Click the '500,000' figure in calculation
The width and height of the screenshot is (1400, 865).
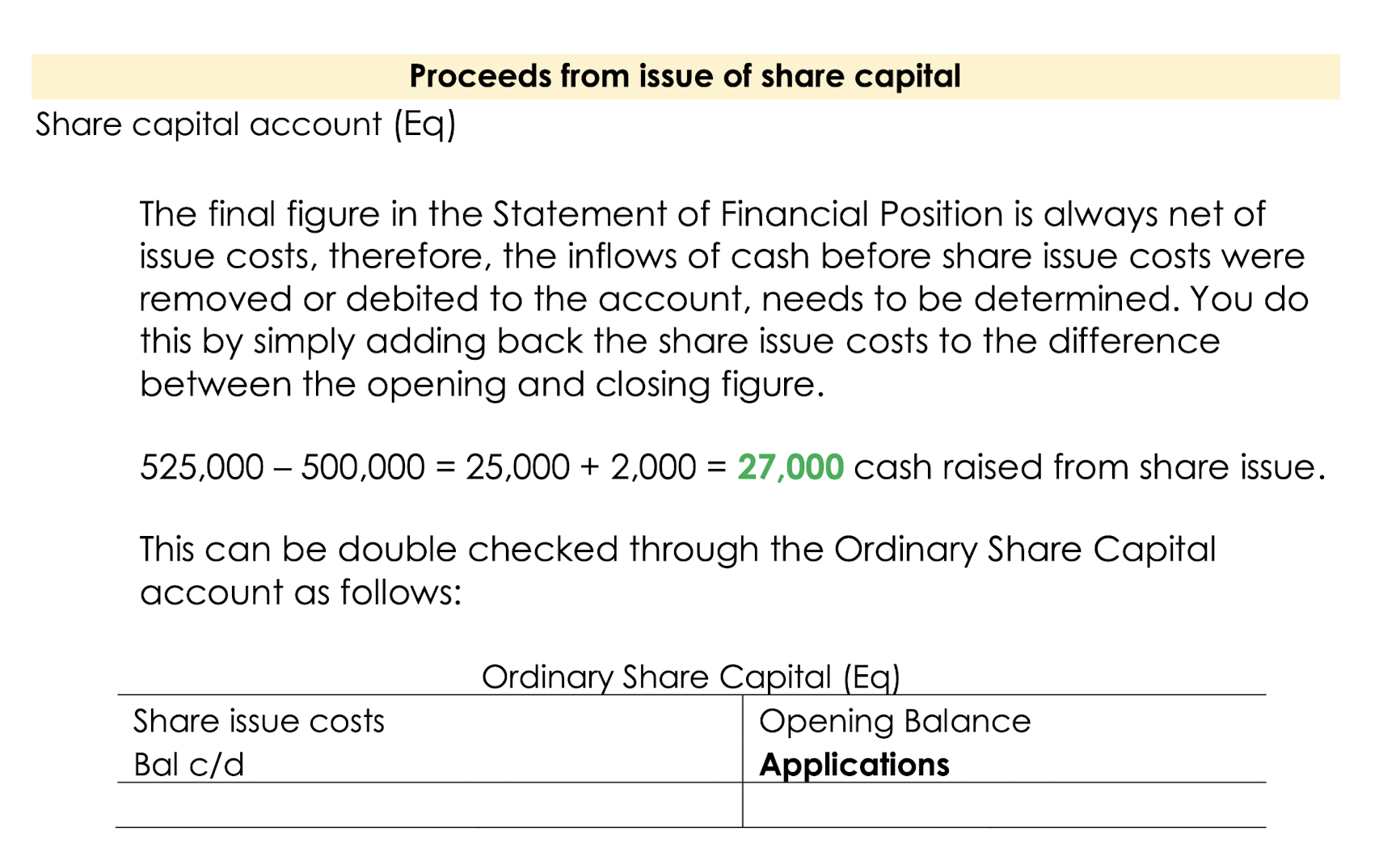coord(362,467)
